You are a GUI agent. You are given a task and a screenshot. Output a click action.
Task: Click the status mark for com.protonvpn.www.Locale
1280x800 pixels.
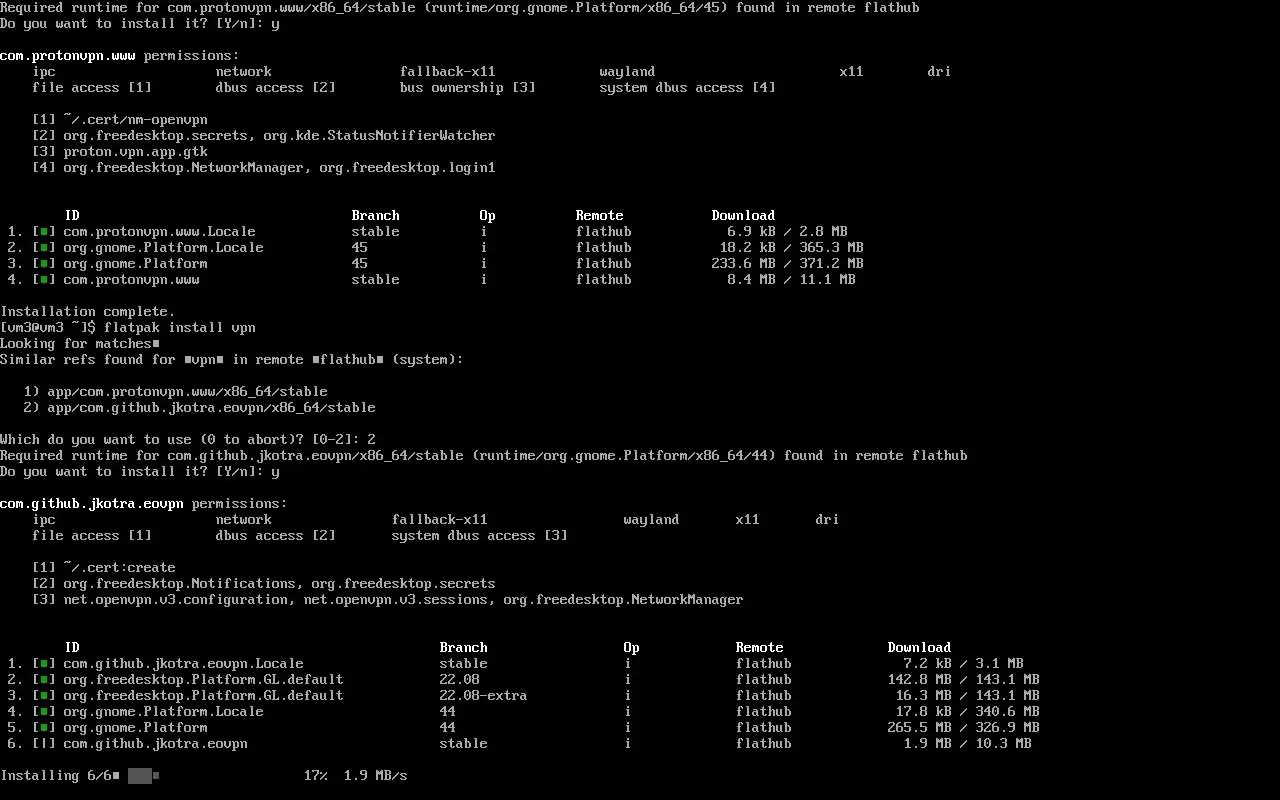[44, 232]
